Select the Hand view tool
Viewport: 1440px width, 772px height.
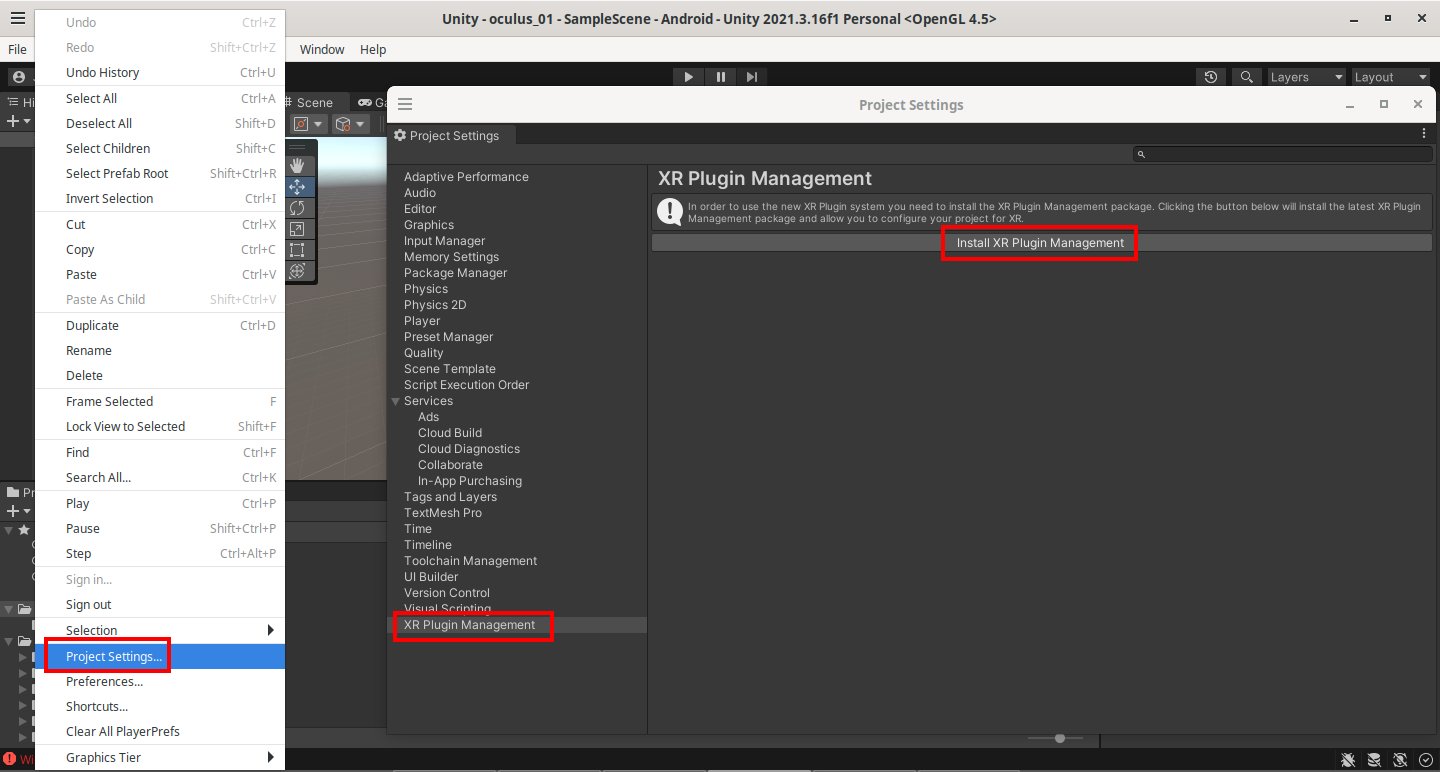[297, 166]
